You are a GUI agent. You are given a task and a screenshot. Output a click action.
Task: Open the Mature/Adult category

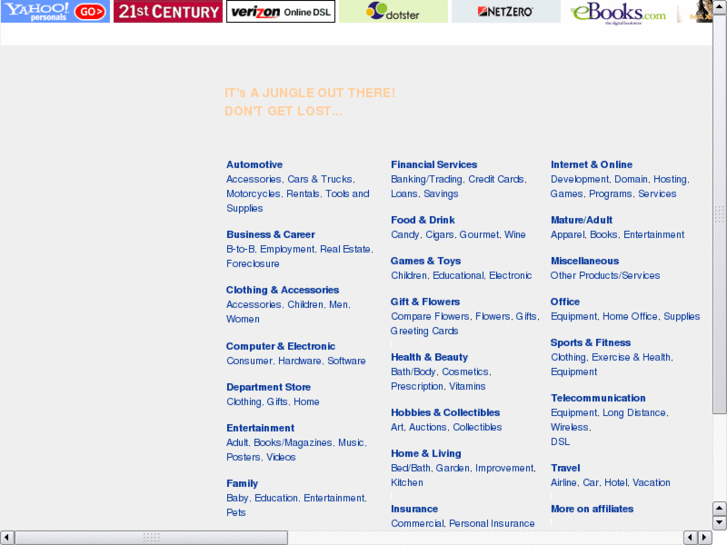[x=581, y=220]
